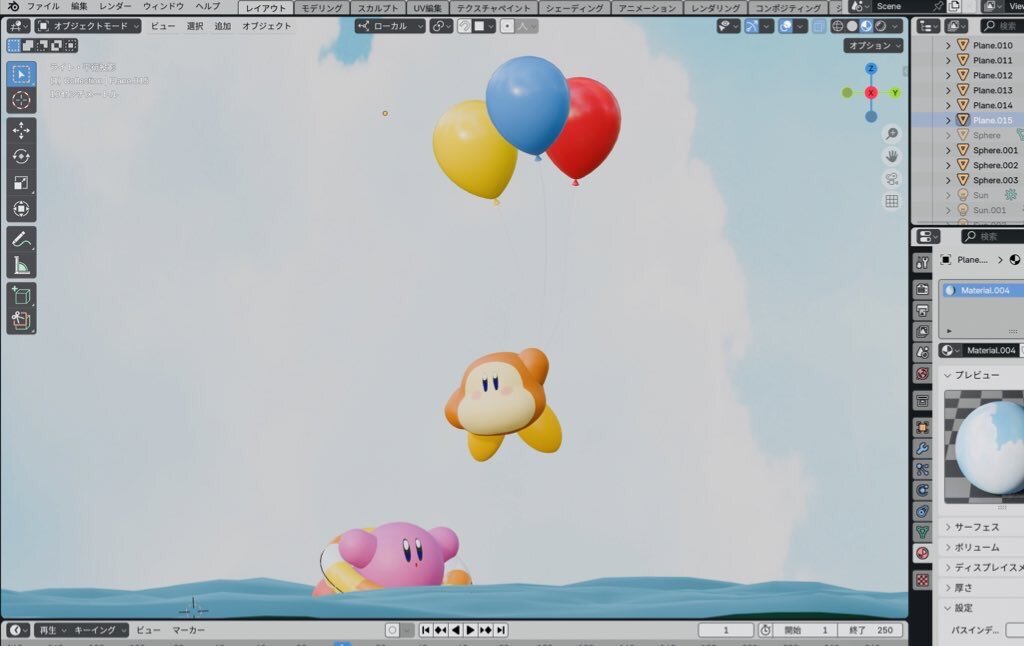Switch to solid viewport shading
Screen dimensions: 1024x646
click(852, 26)
